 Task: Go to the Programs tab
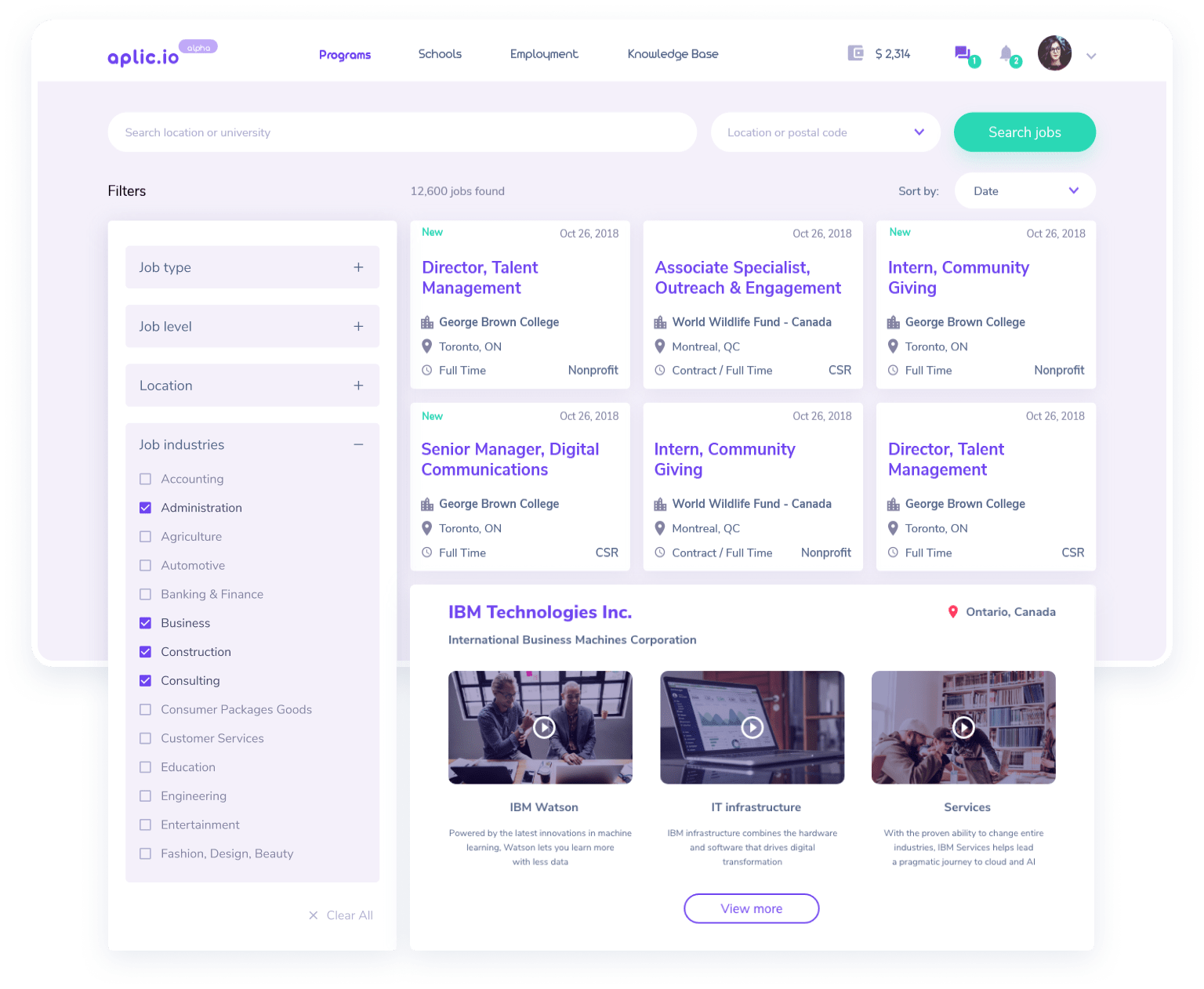pyautogui.click(x=345, y=55)
